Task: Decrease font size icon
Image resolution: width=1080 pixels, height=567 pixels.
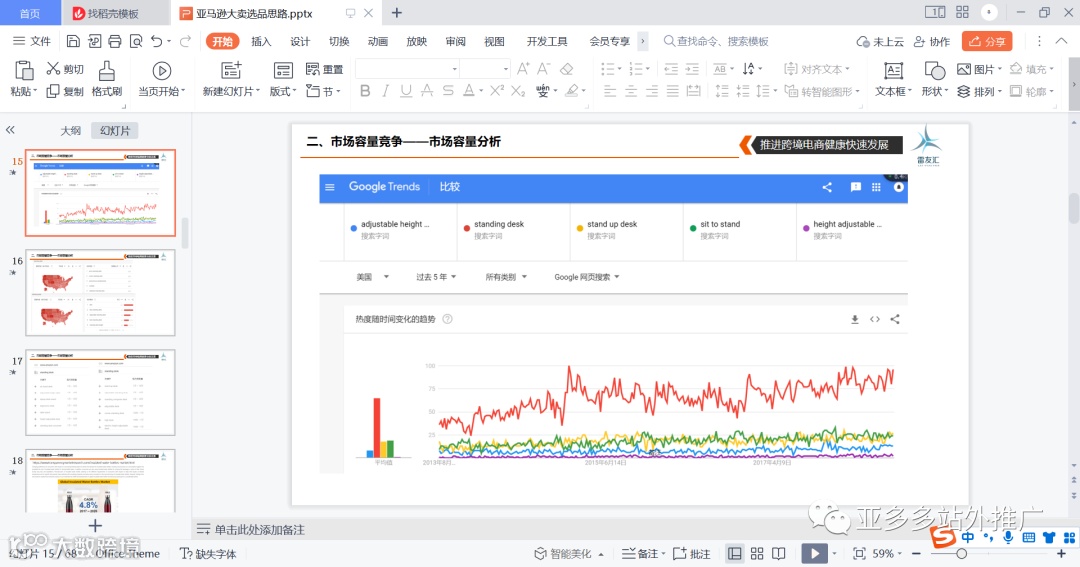Action: (544, 69)
